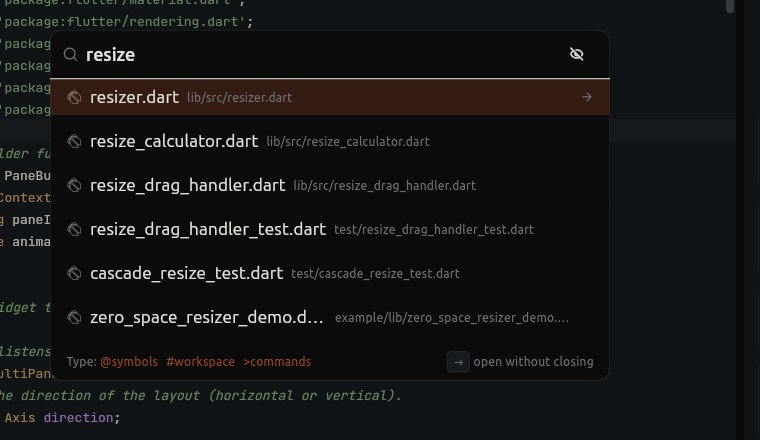Click the Dart file icon beside resize_drag_handler_test.dart
The image size is (760, 440).
point(74,229)
